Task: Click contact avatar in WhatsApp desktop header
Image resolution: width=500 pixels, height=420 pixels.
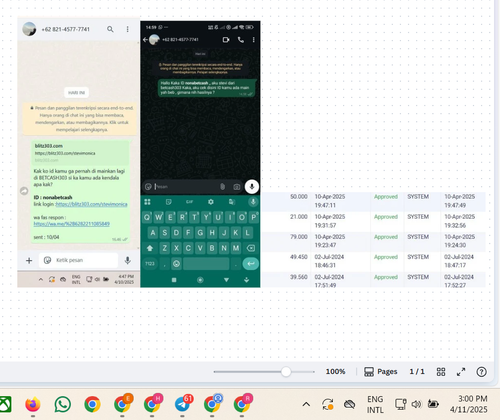Action: [x=29, y=29]
